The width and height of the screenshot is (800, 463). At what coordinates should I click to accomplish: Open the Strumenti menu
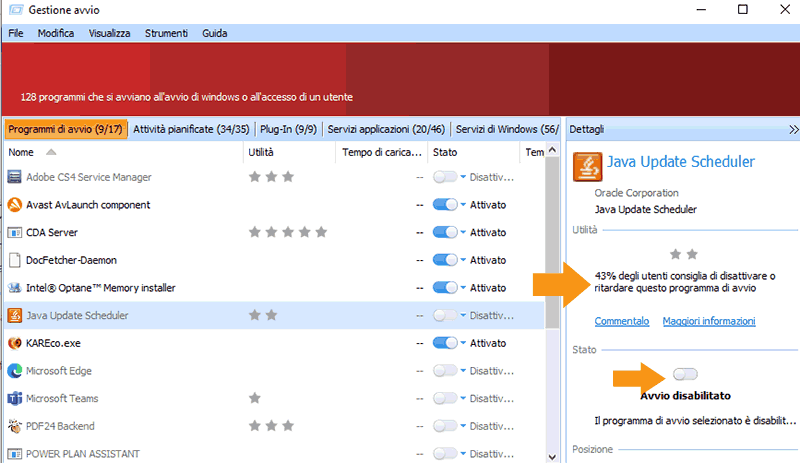click(166, 33)
